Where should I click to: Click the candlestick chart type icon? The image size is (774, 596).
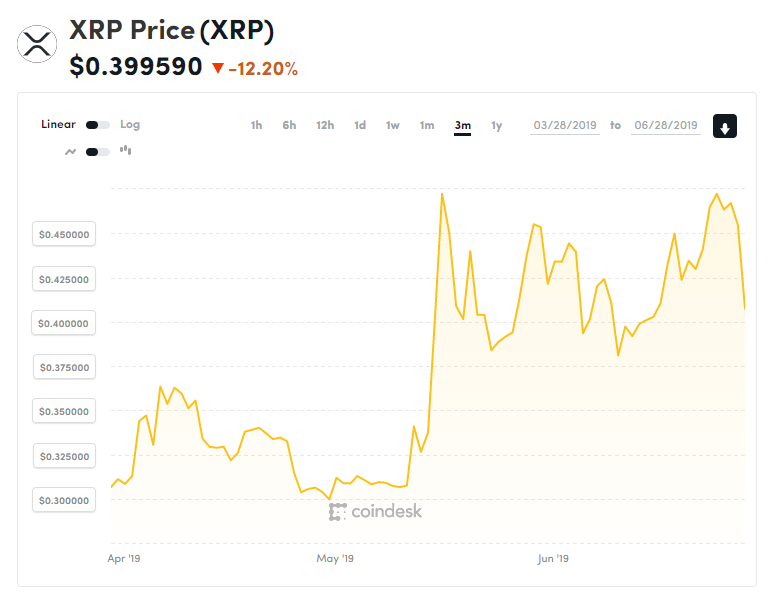pyautogui.click(x=125, y=151)
